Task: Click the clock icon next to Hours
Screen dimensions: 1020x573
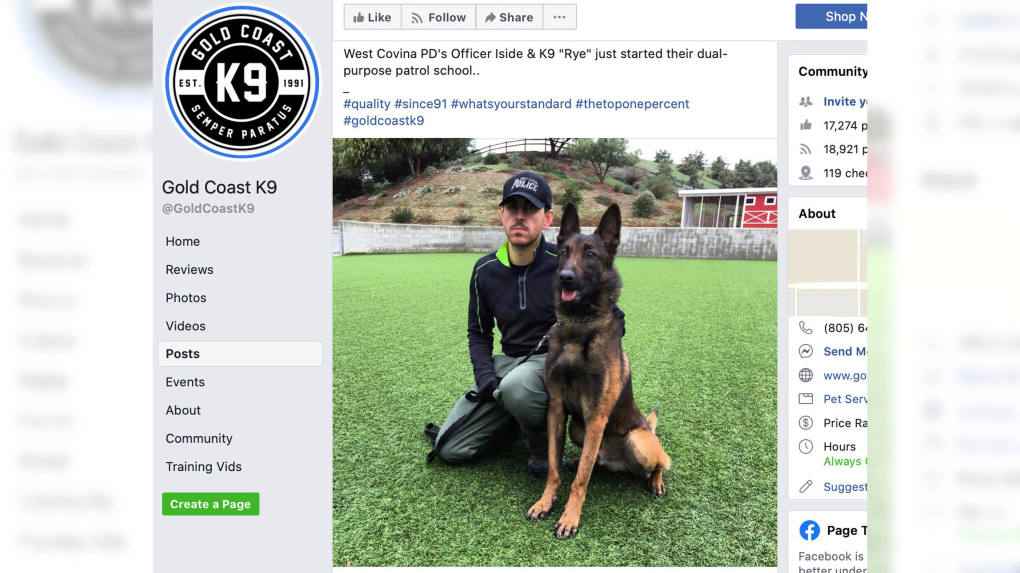Action: (806, 446)
